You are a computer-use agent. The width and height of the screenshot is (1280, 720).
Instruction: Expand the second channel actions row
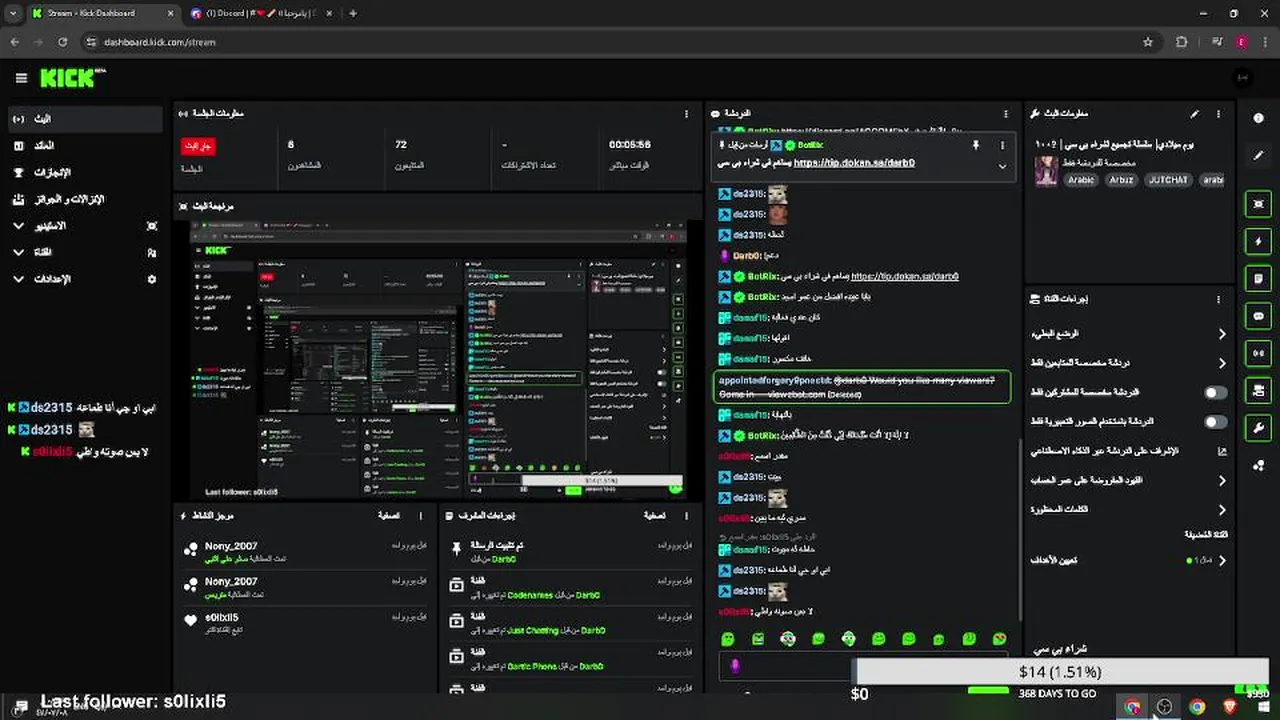pos(1128,363)
